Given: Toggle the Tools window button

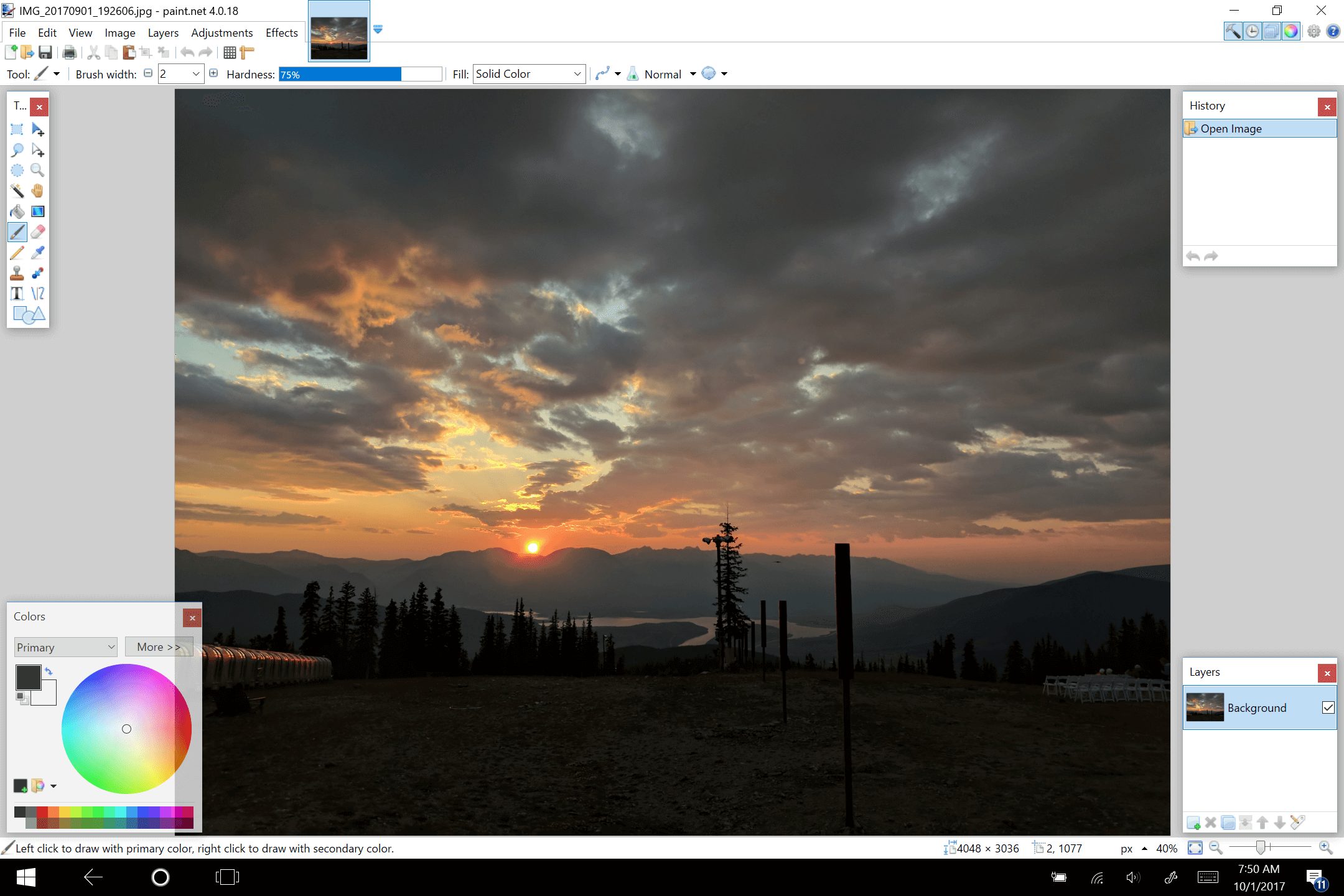Looking at the screenshot, I should (1233, 31).
